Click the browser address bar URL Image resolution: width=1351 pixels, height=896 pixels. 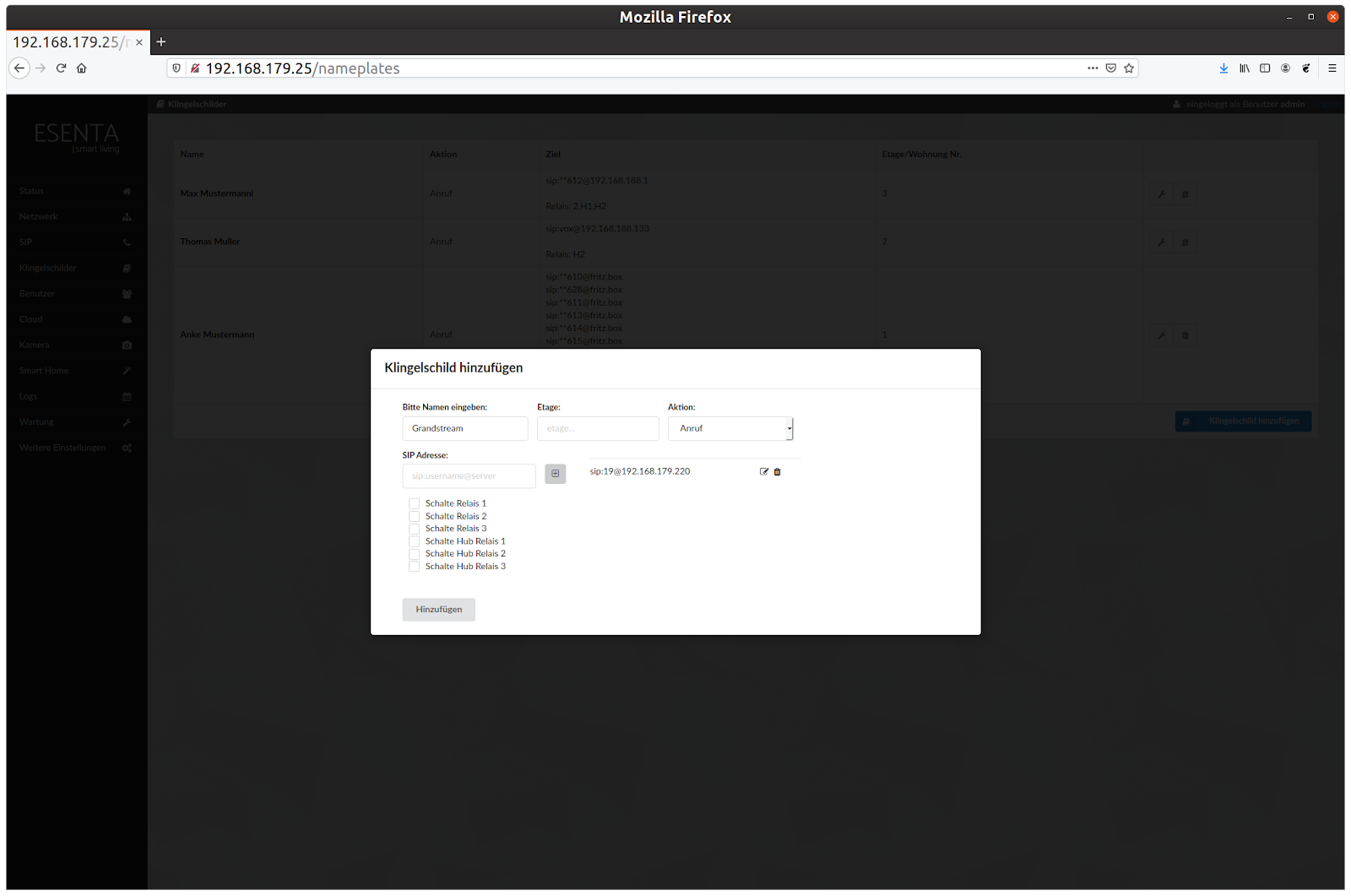[x=303, y=68]
